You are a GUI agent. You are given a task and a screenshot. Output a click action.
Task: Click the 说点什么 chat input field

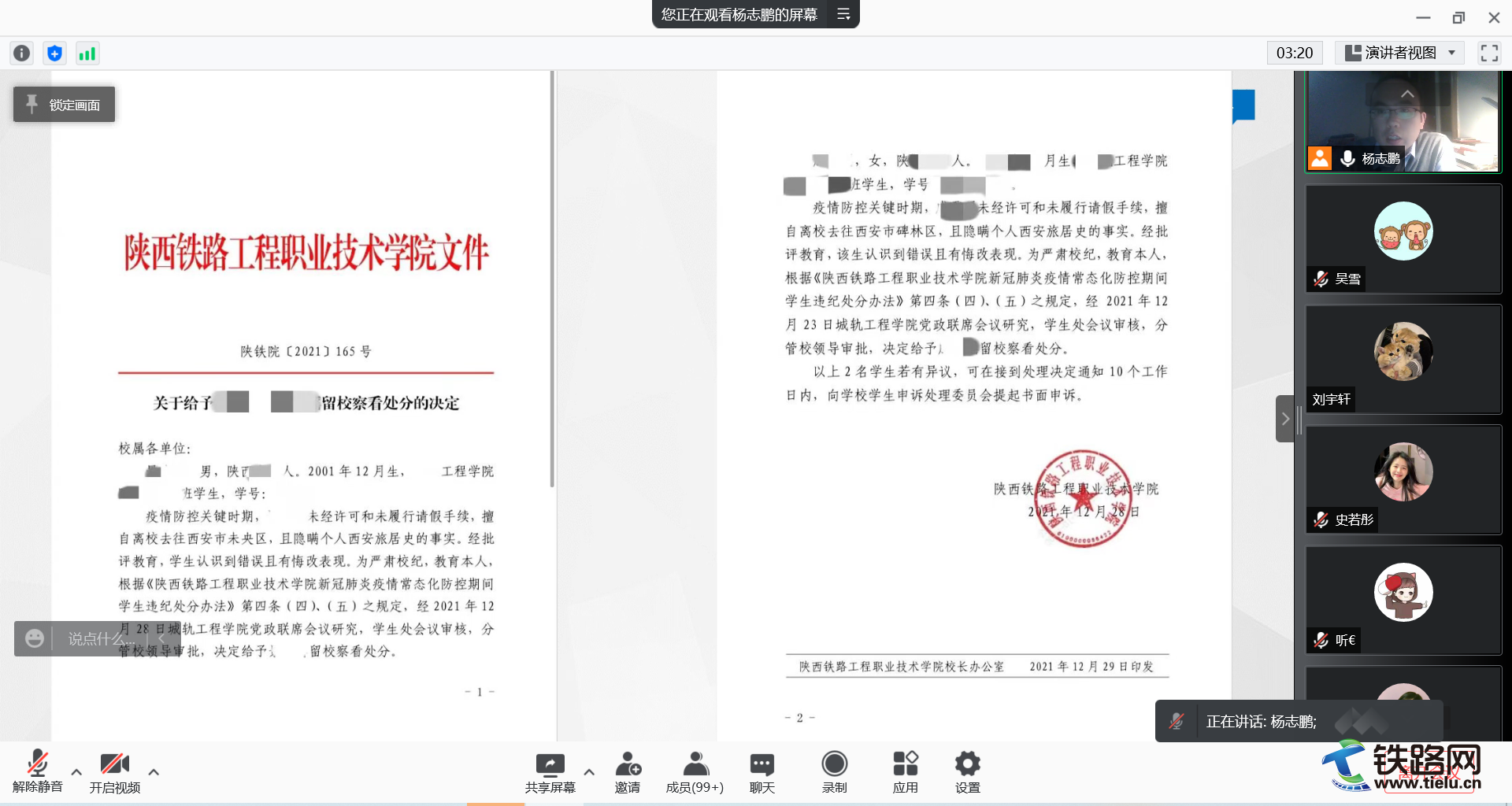click(x=102, y=638)
